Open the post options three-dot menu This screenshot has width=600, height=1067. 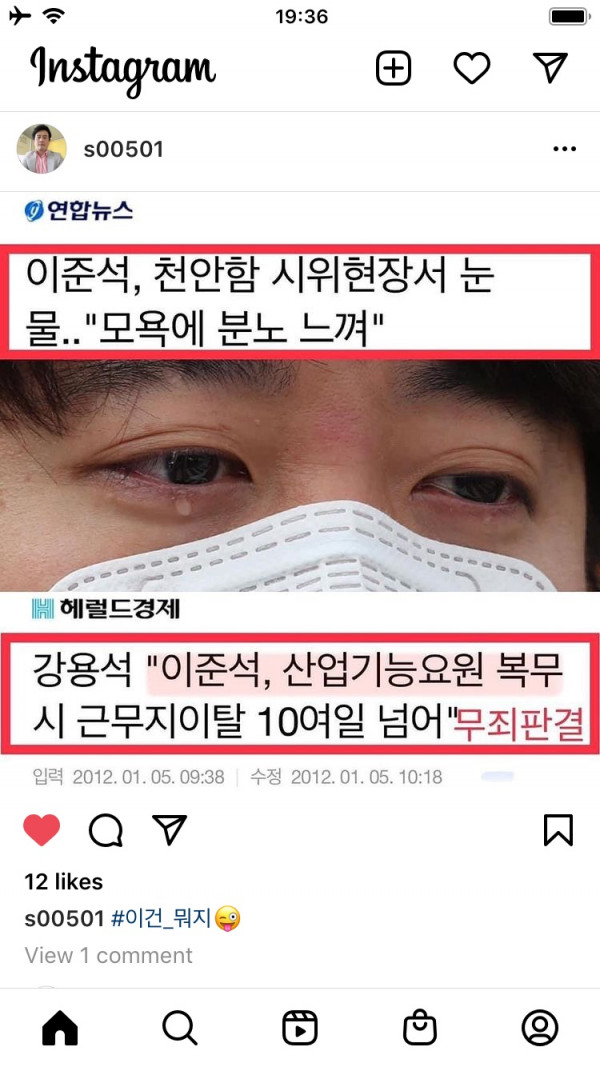tap(565, 149)
